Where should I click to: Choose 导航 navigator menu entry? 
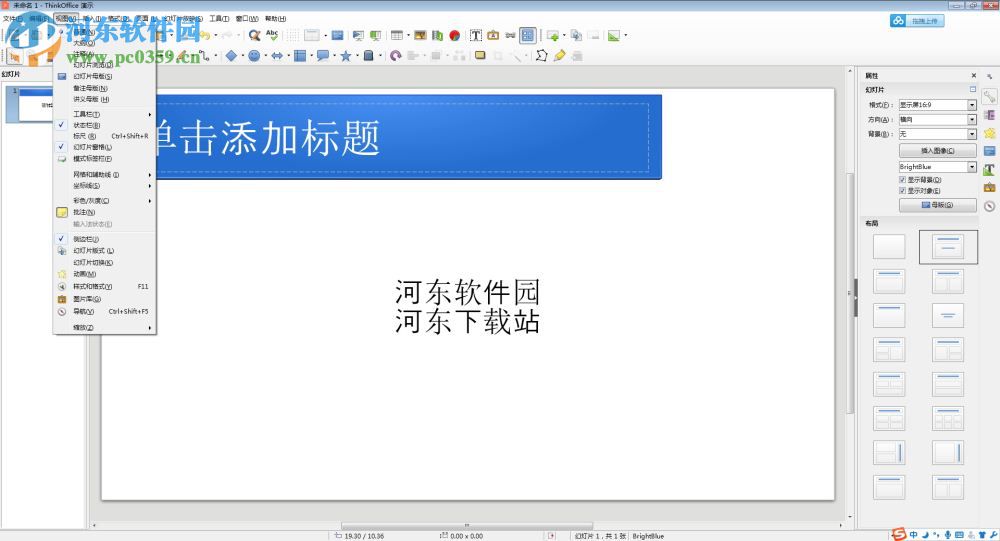coord(105,311)
